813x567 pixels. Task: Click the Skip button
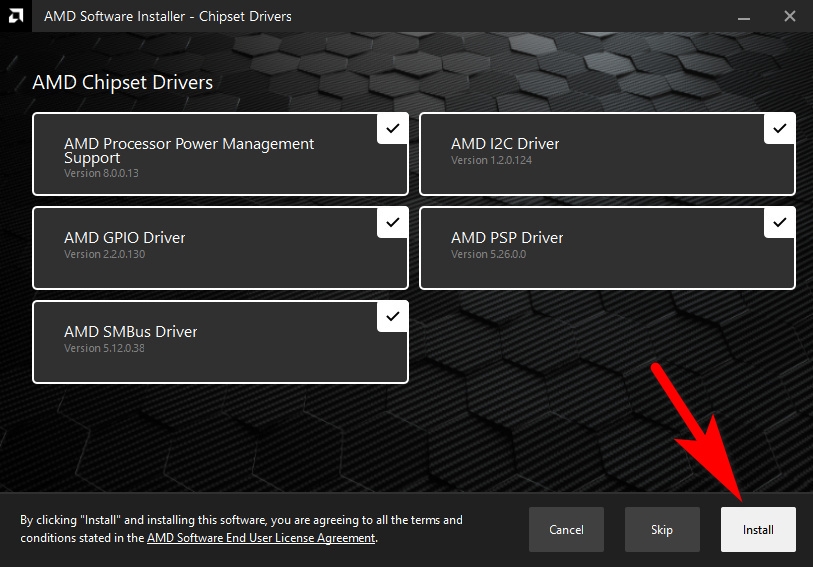662,529
